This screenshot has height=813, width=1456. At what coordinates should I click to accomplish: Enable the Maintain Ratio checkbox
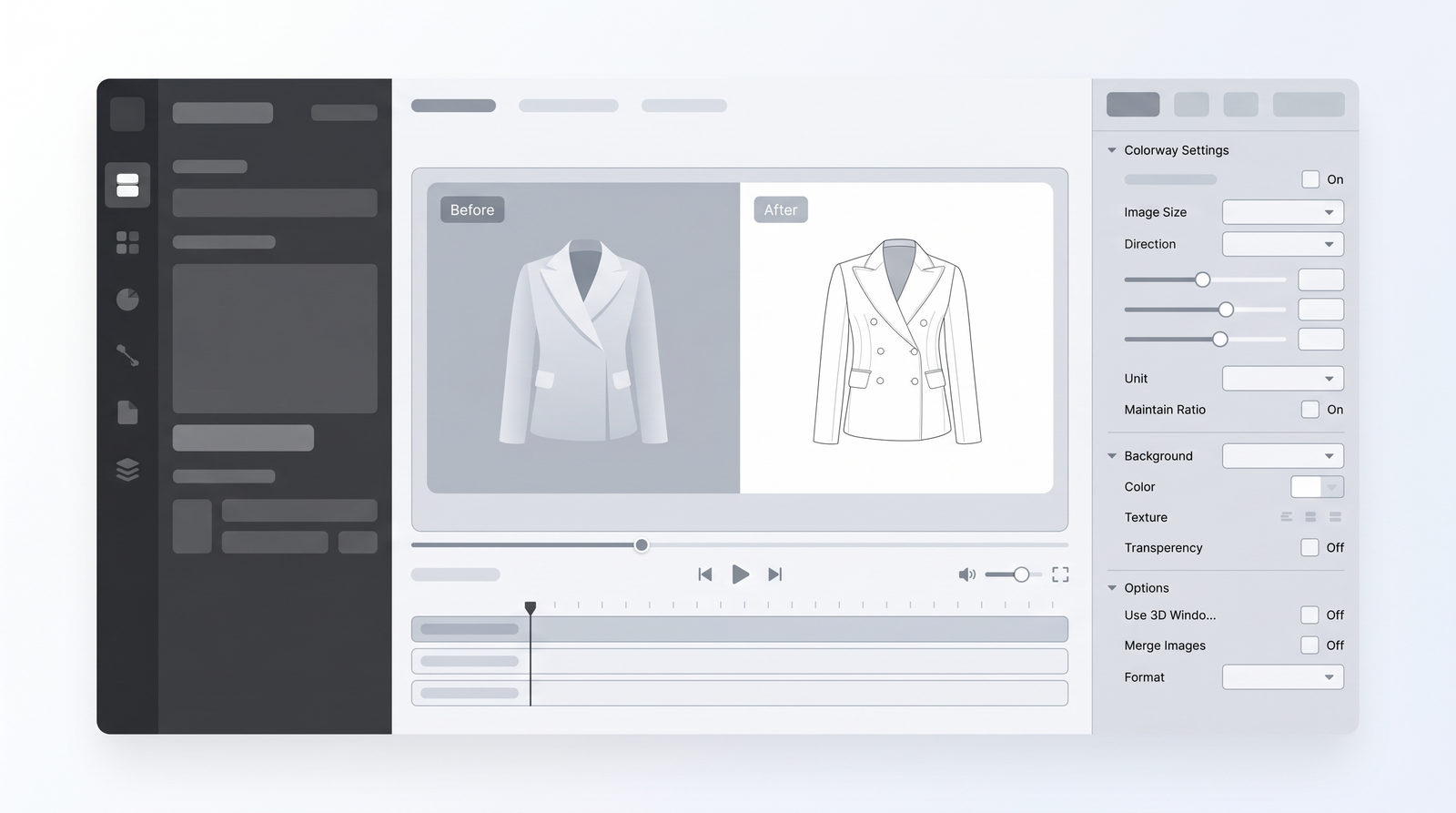1310,410
